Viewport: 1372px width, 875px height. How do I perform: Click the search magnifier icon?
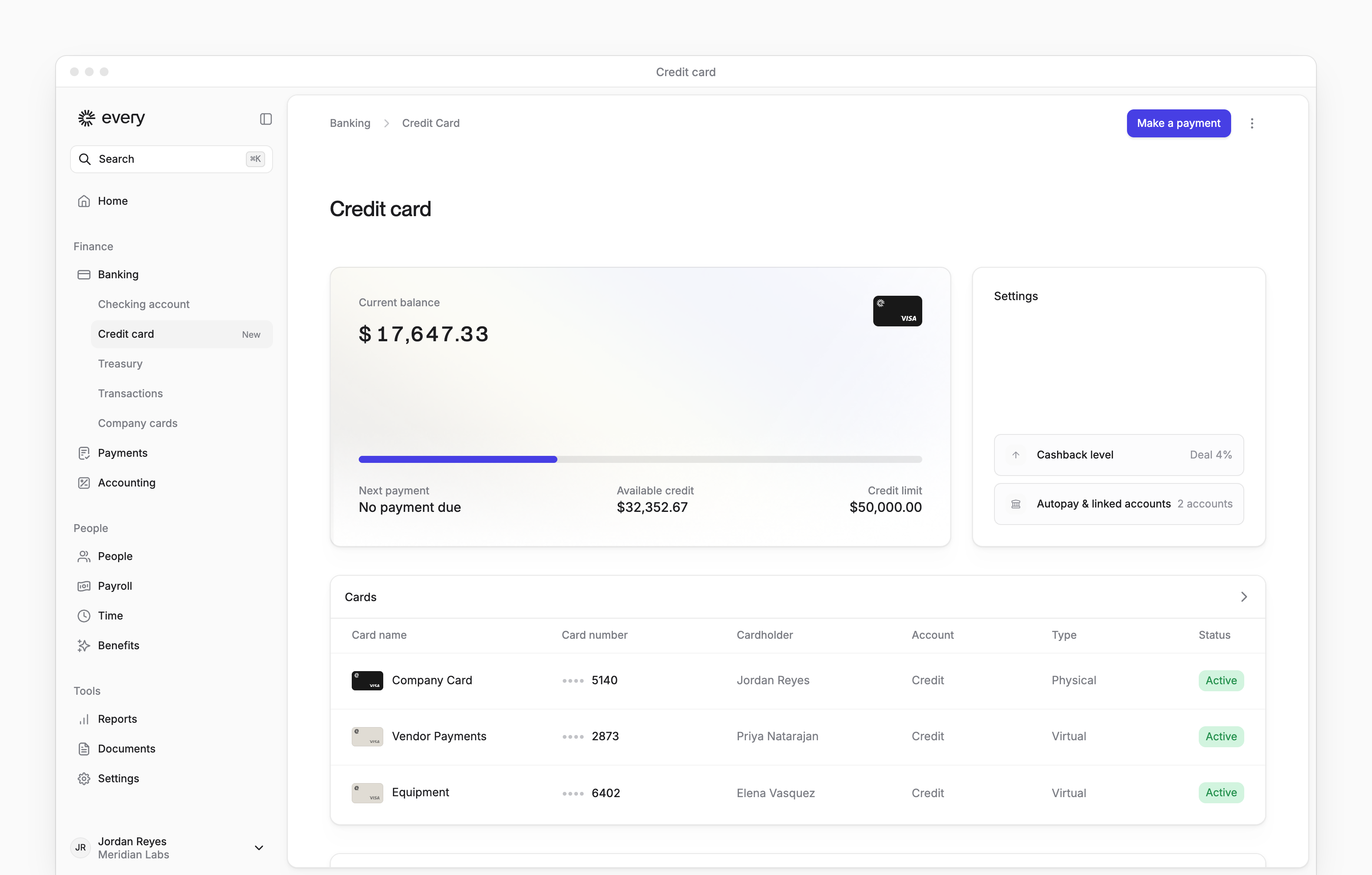85,160
